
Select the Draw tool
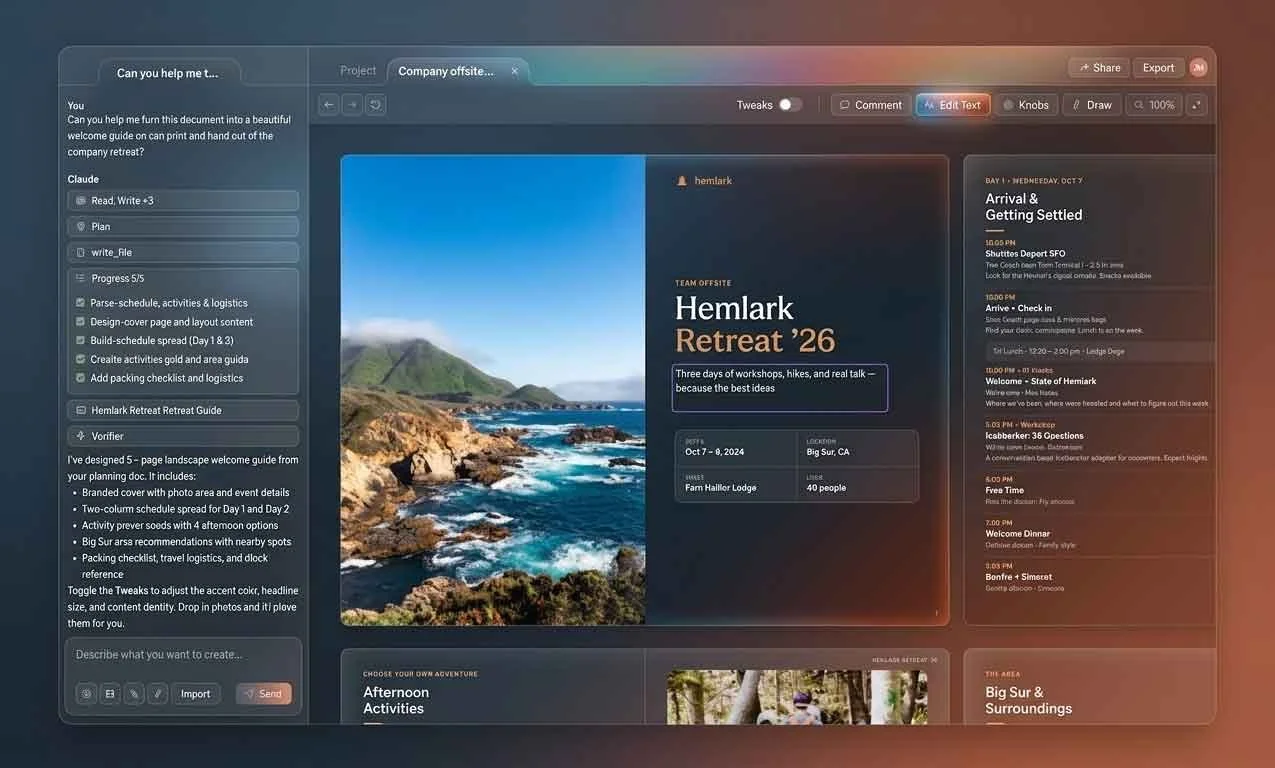pos(1091,105)
